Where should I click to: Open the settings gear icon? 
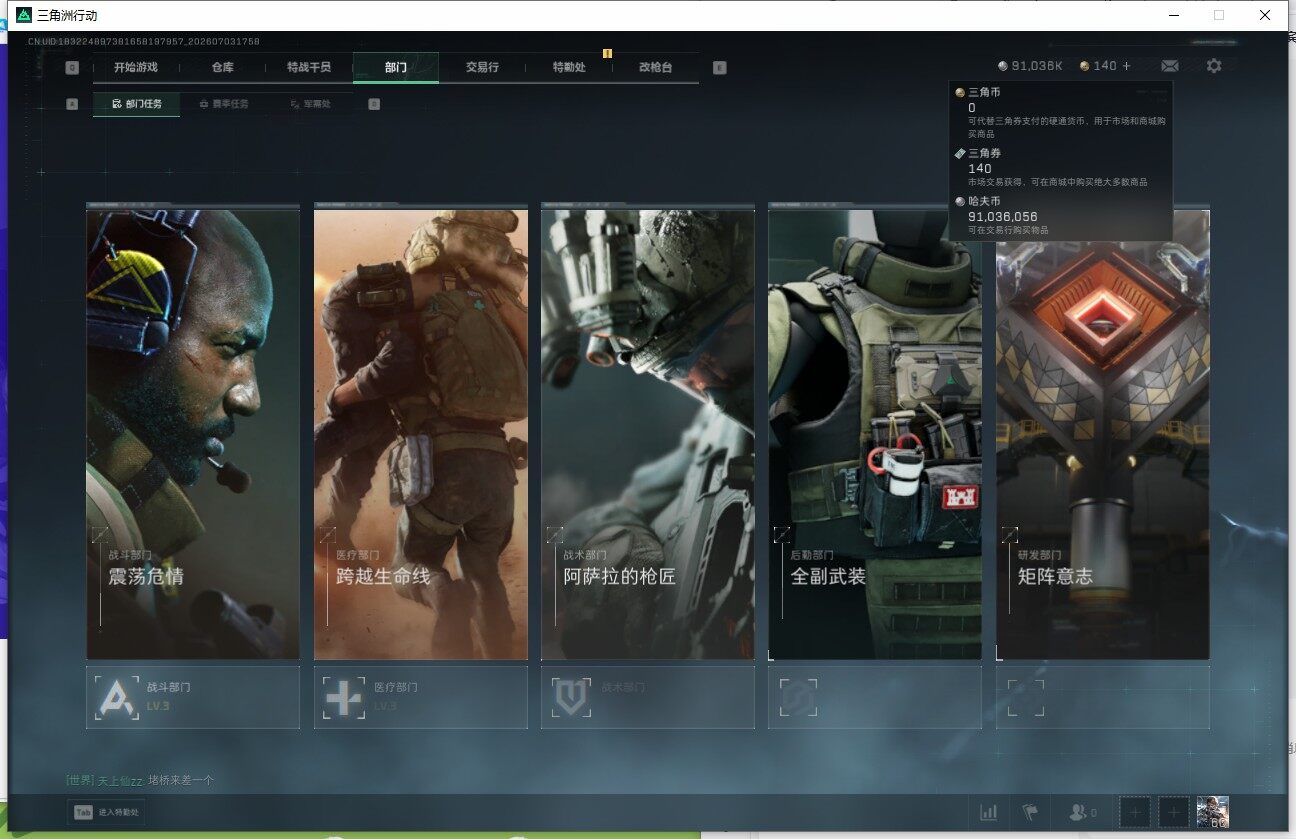[x=1214, y=66]
